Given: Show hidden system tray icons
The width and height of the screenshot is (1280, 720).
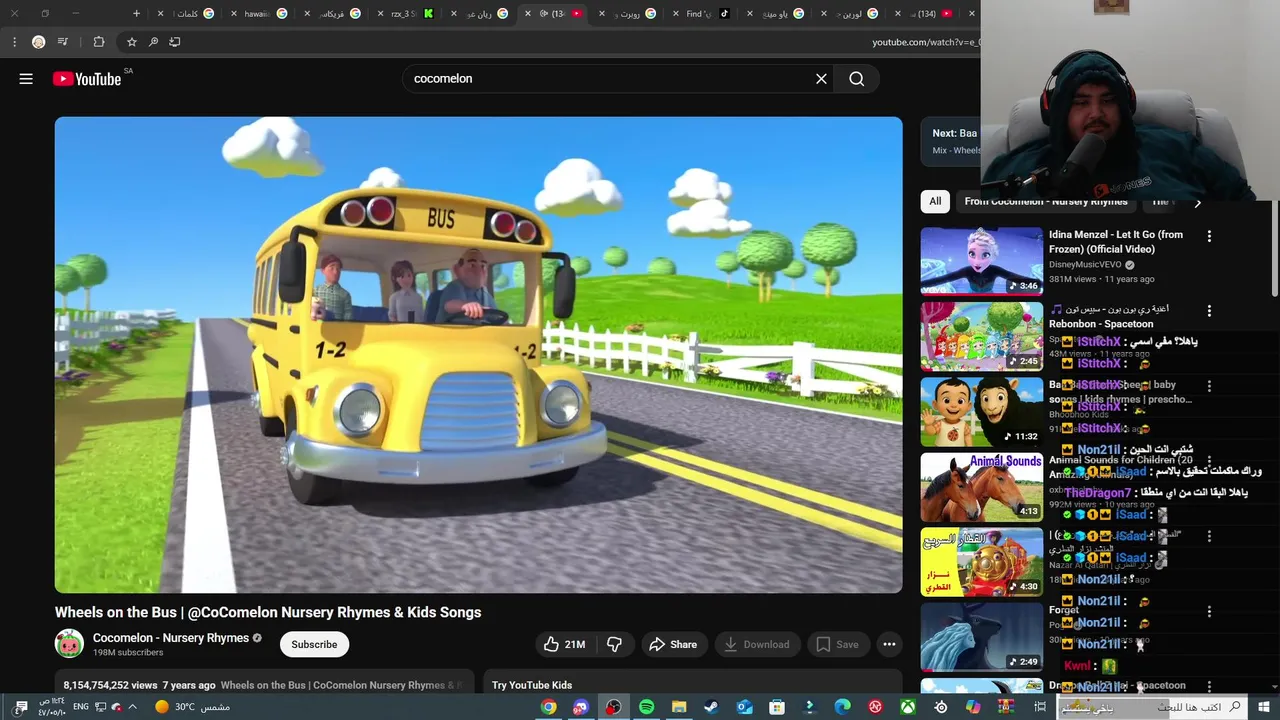Looking at the screenshot, I should pos(132,707).
